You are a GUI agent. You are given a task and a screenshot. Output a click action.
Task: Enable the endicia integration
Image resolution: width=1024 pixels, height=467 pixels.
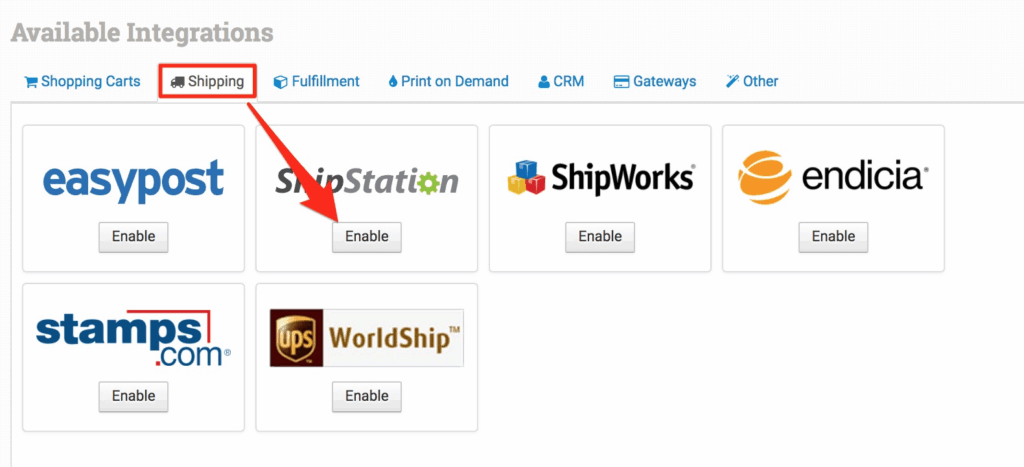click(833, 237)
